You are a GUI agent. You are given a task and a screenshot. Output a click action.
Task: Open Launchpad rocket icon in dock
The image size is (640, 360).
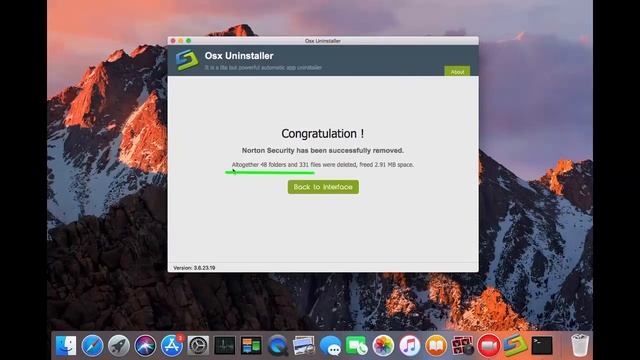click(x=119, y=345)
